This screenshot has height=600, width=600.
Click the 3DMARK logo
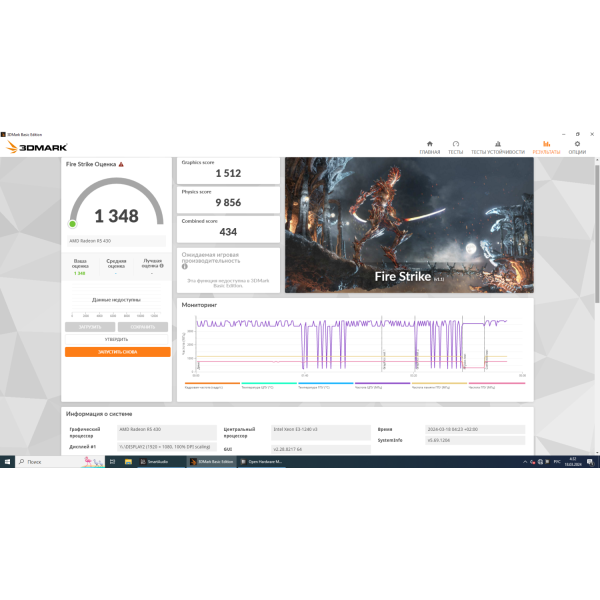[x=37, y=147]
